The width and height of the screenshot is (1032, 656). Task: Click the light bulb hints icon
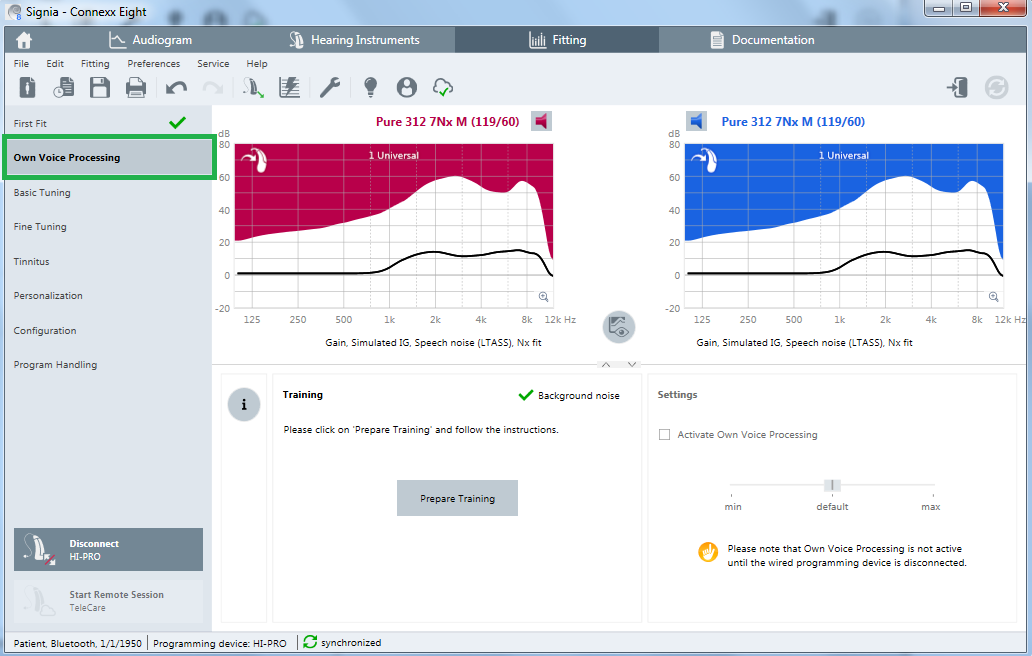[x=371, y=87]
